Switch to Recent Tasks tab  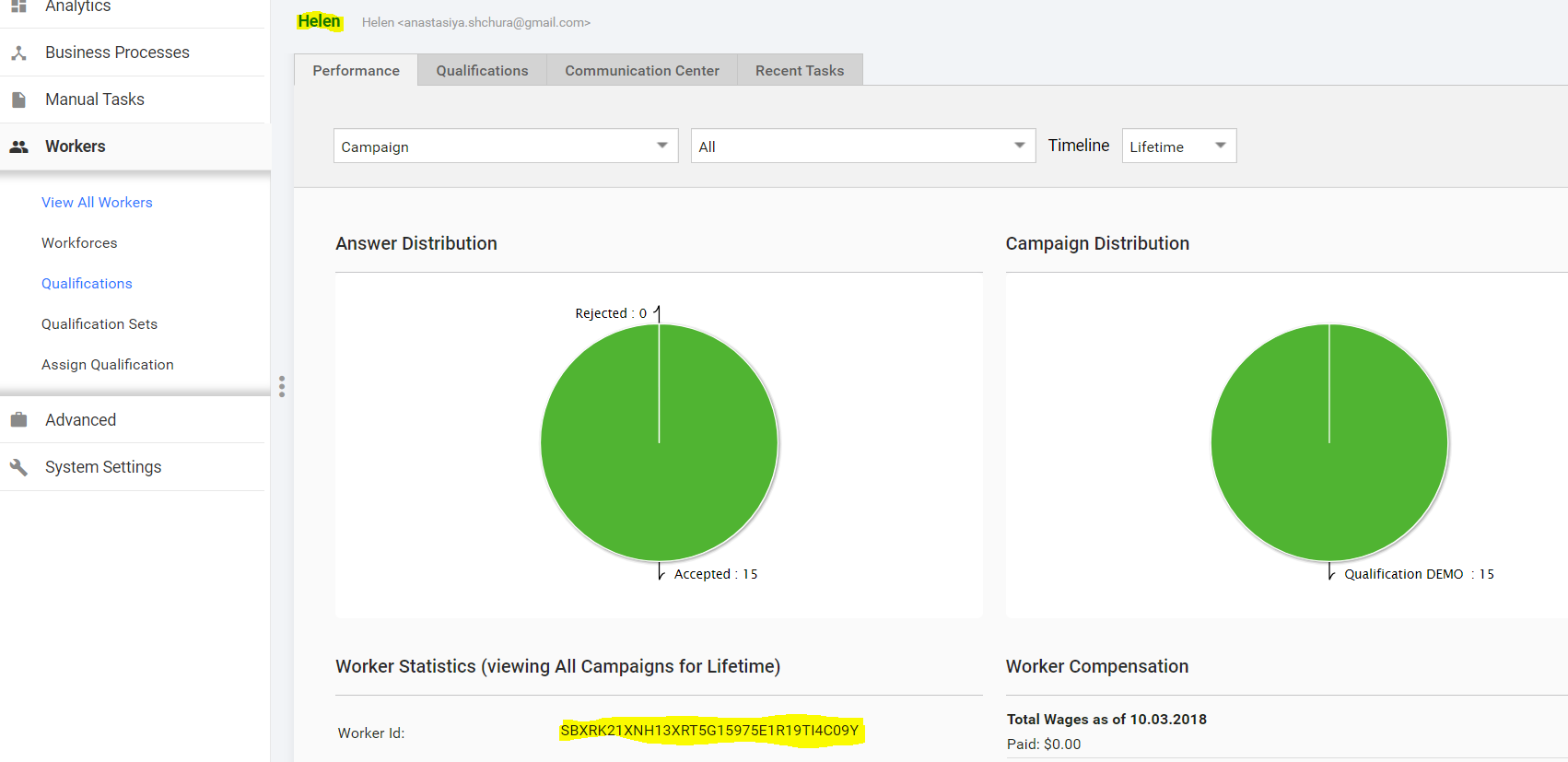pyautogui.click(x=800, y=70)
